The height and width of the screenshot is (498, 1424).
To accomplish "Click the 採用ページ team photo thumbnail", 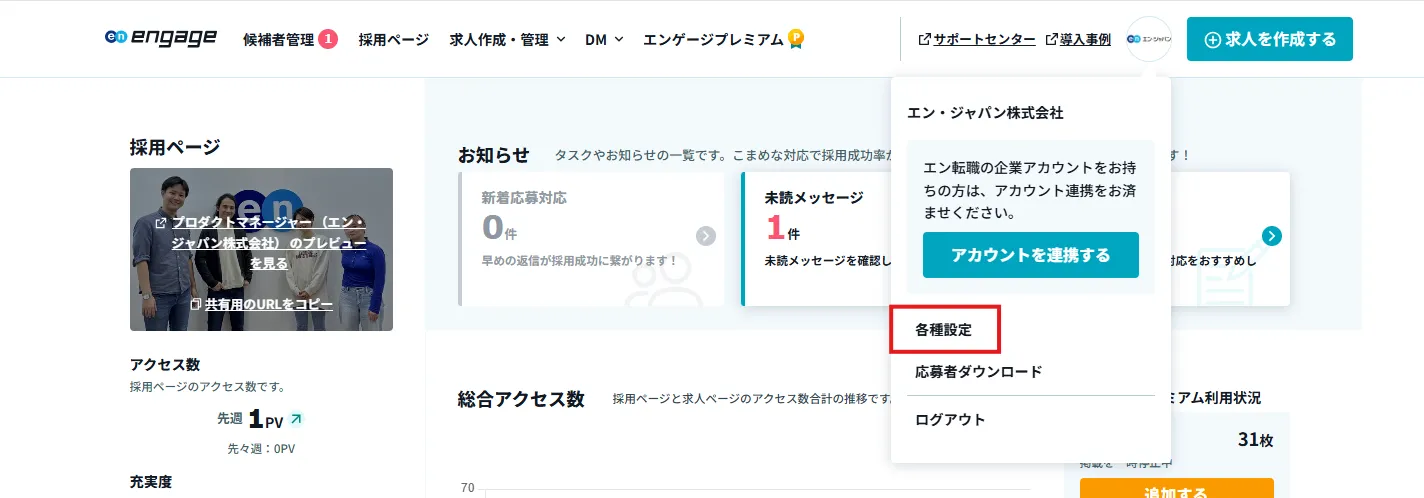I will (x=261, y=249).
